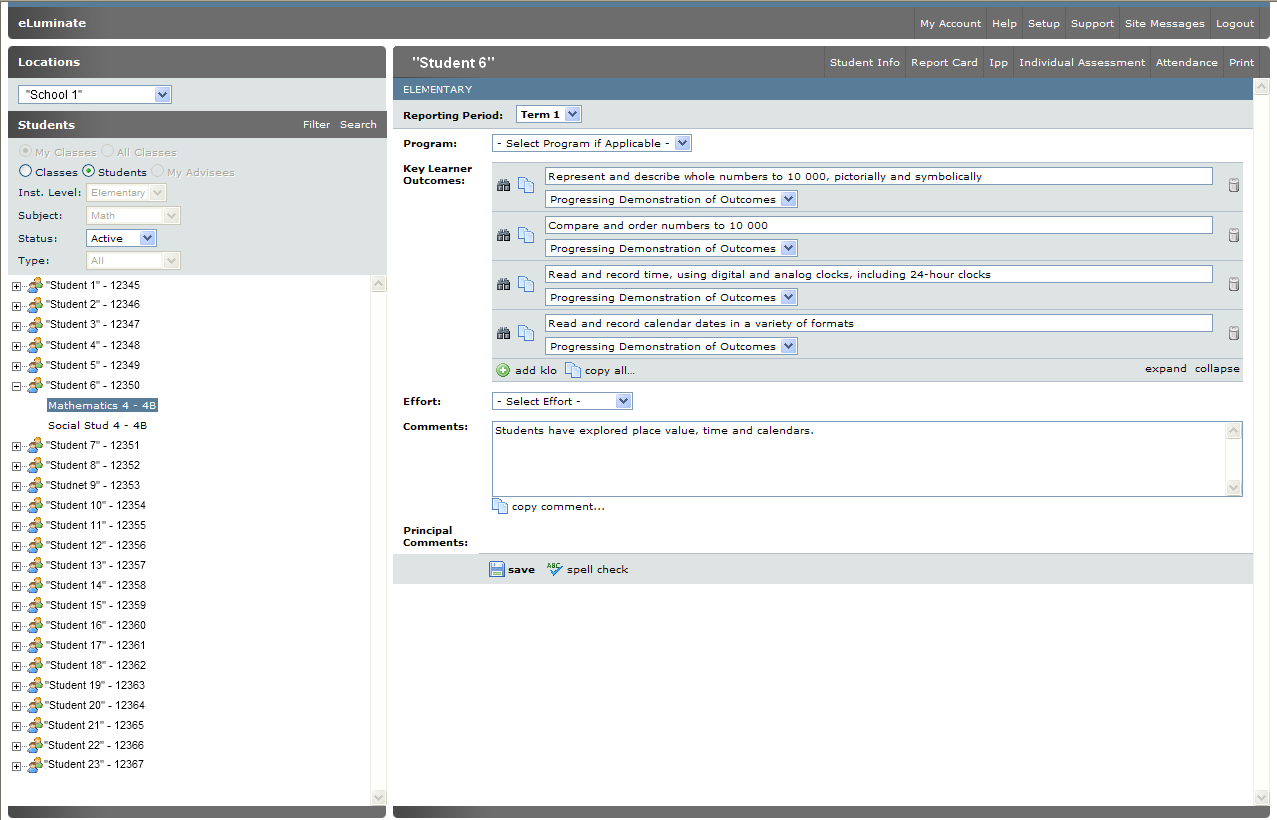Delete the 'Read and record calendar dates' outcome
This screenshot has width=1277, height=820.
coord(1234,333)
